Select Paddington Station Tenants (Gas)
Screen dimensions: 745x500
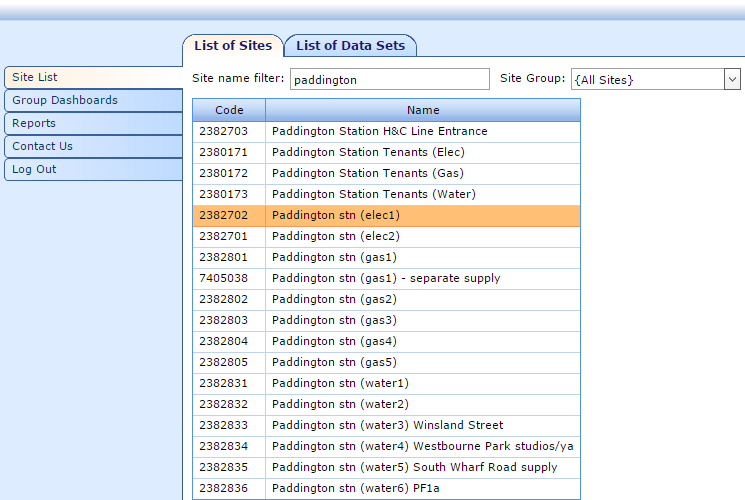point(386,173)
